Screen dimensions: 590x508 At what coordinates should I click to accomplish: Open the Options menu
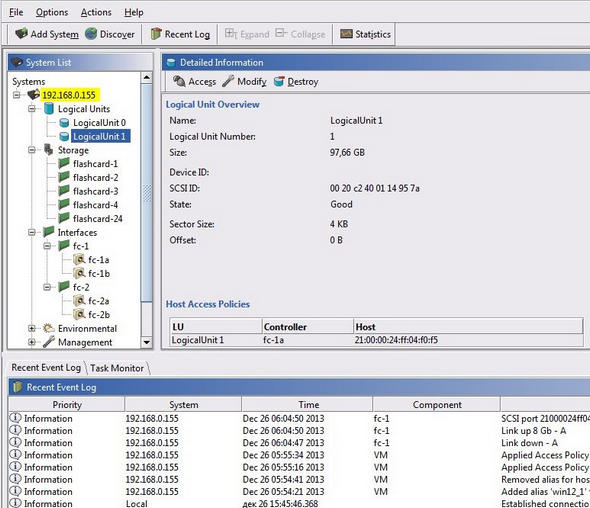click(x=52, y=12)
